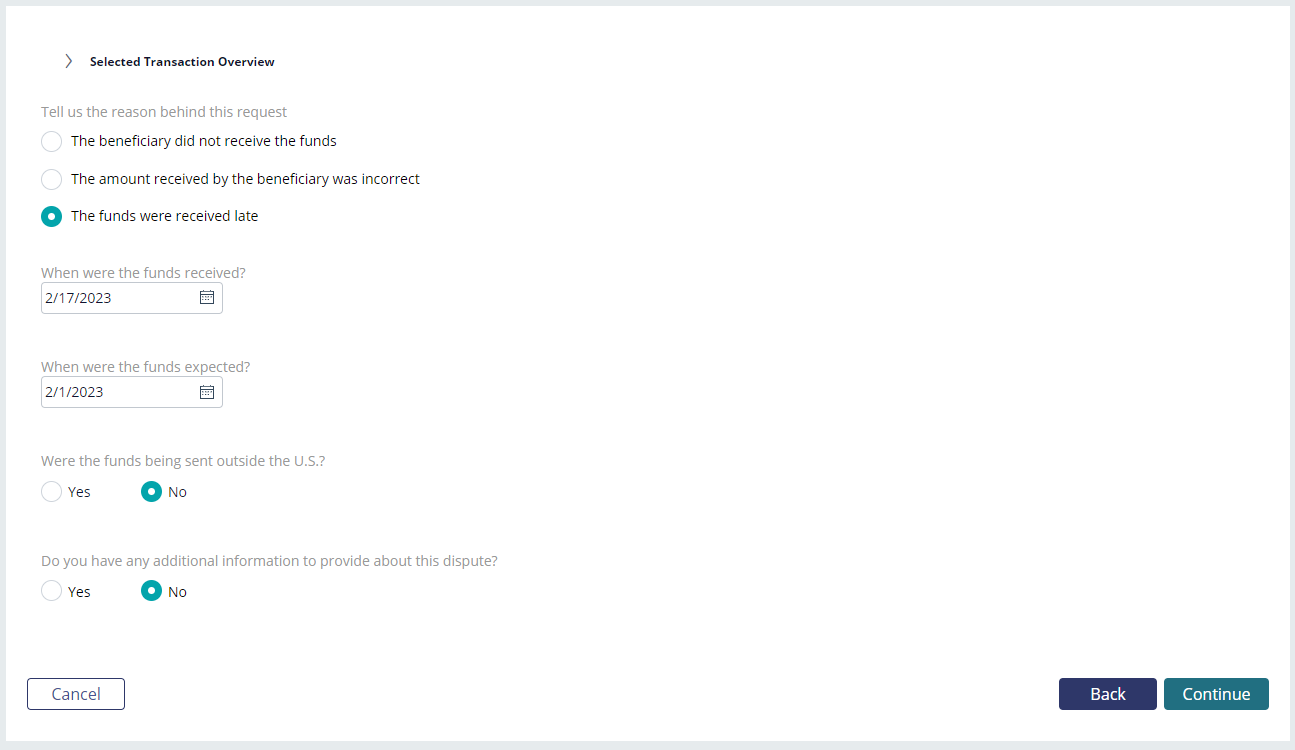The image size is (1295, 750).
Task: Cancel the dispute request
Action: click(76, 694)
